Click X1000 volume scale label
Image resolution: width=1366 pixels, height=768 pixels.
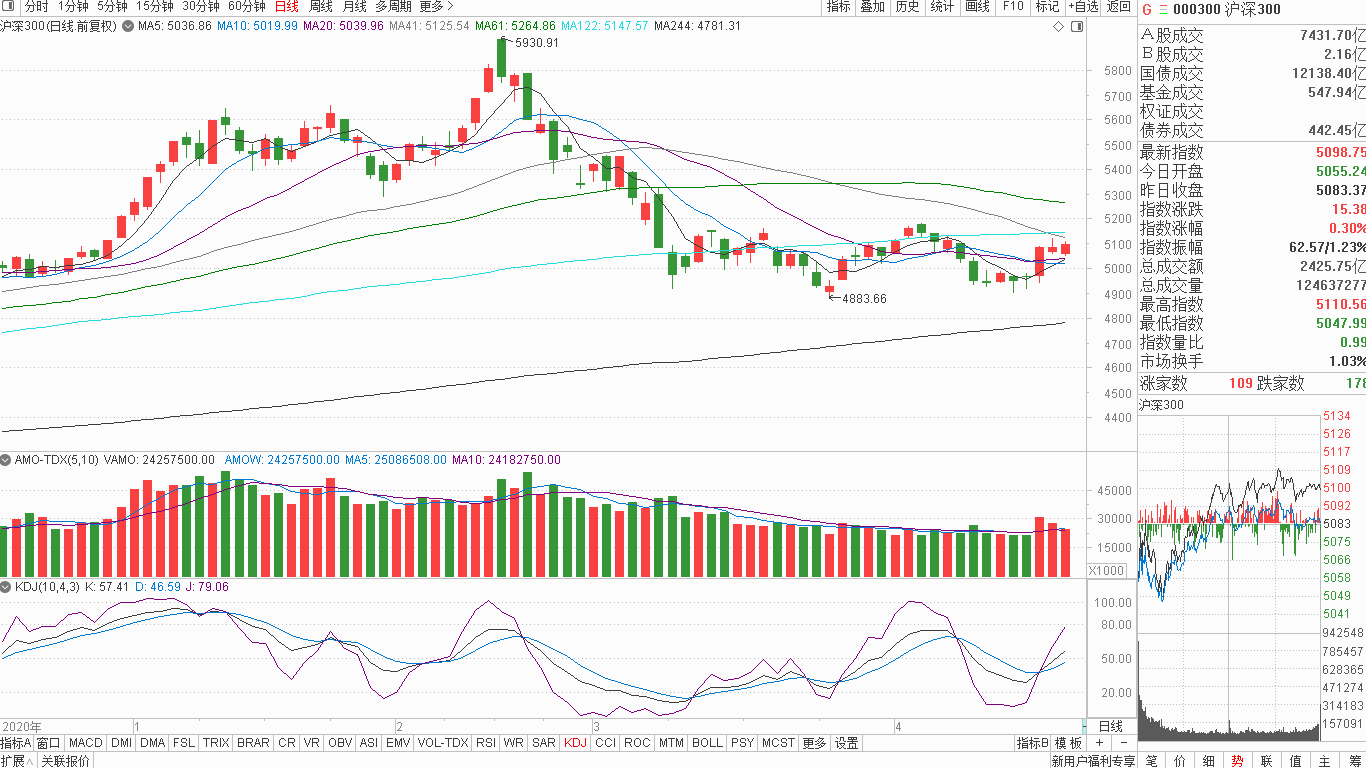[1105, 571]
